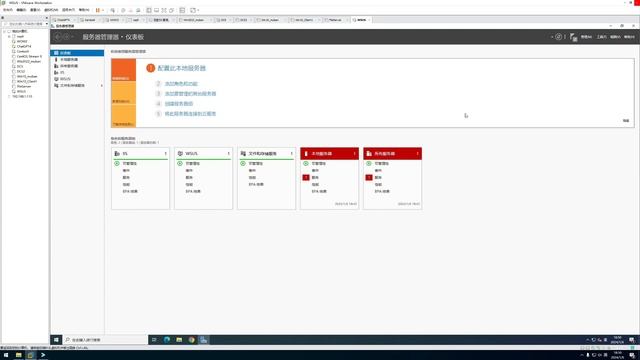Open VMware 文件(F) menu

pos(8,10)
